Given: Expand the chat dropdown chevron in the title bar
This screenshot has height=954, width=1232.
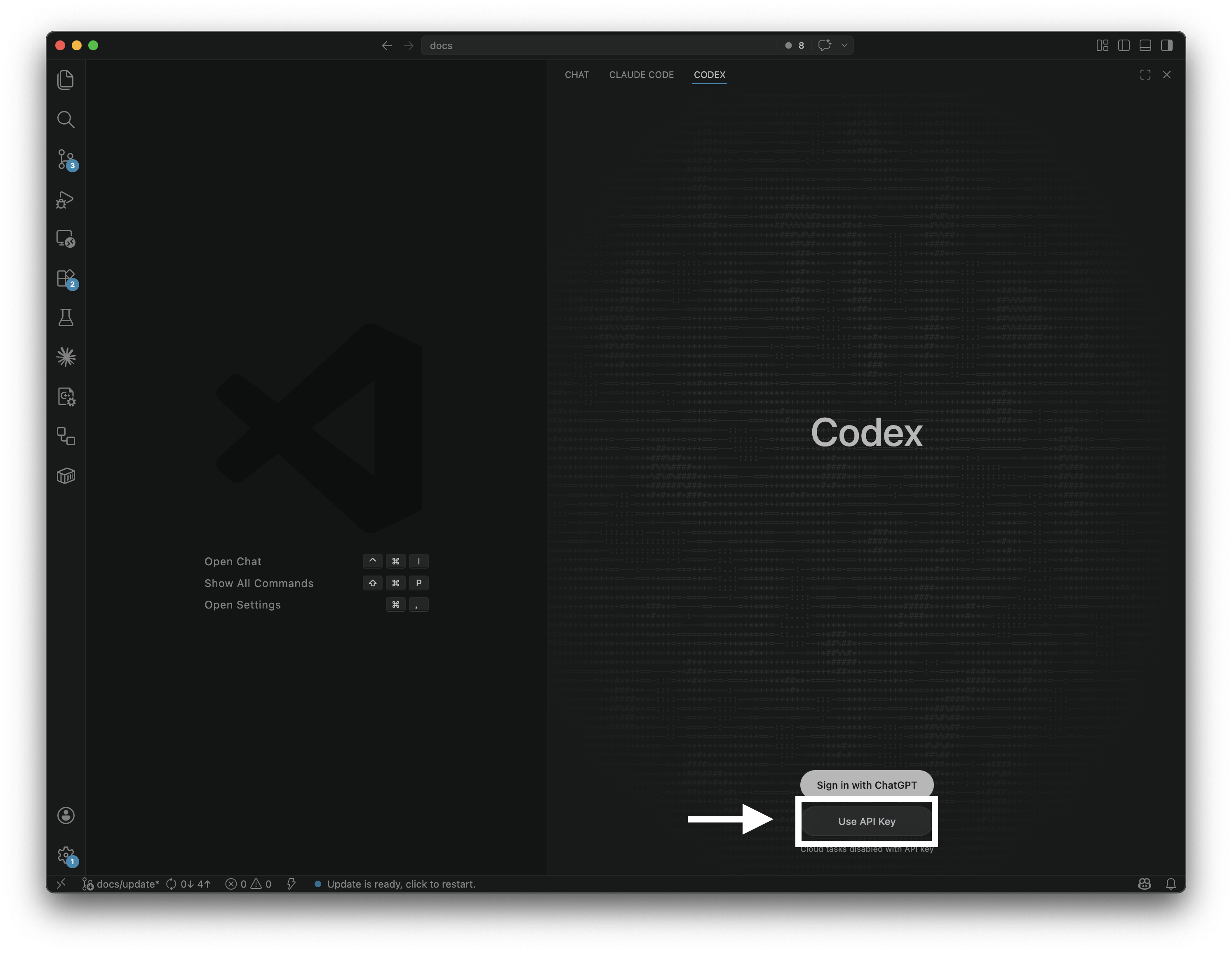Looking at the screenshot, I should click(844, 45).
